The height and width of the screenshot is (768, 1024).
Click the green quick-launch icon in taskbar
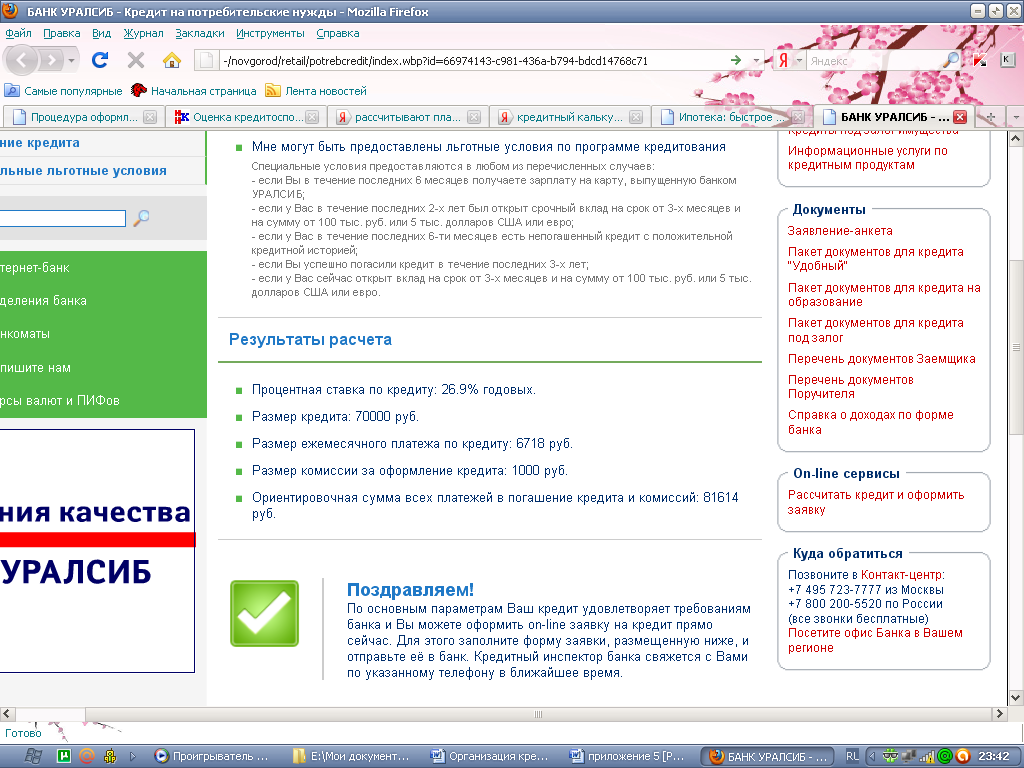point(64,756)
